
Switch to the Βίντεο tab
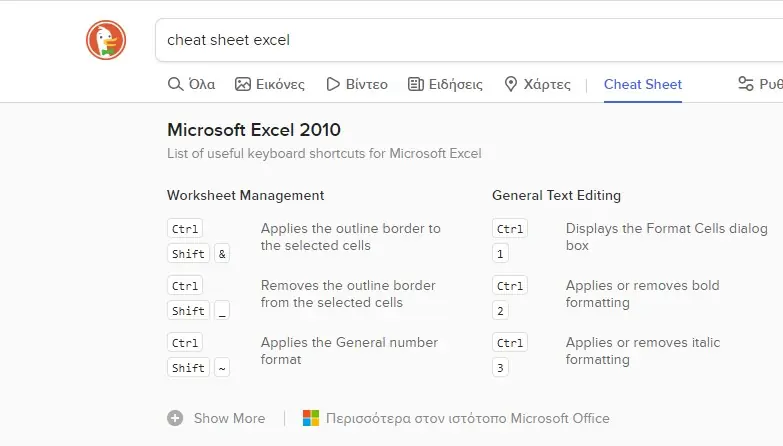click(x=357, y=84)
